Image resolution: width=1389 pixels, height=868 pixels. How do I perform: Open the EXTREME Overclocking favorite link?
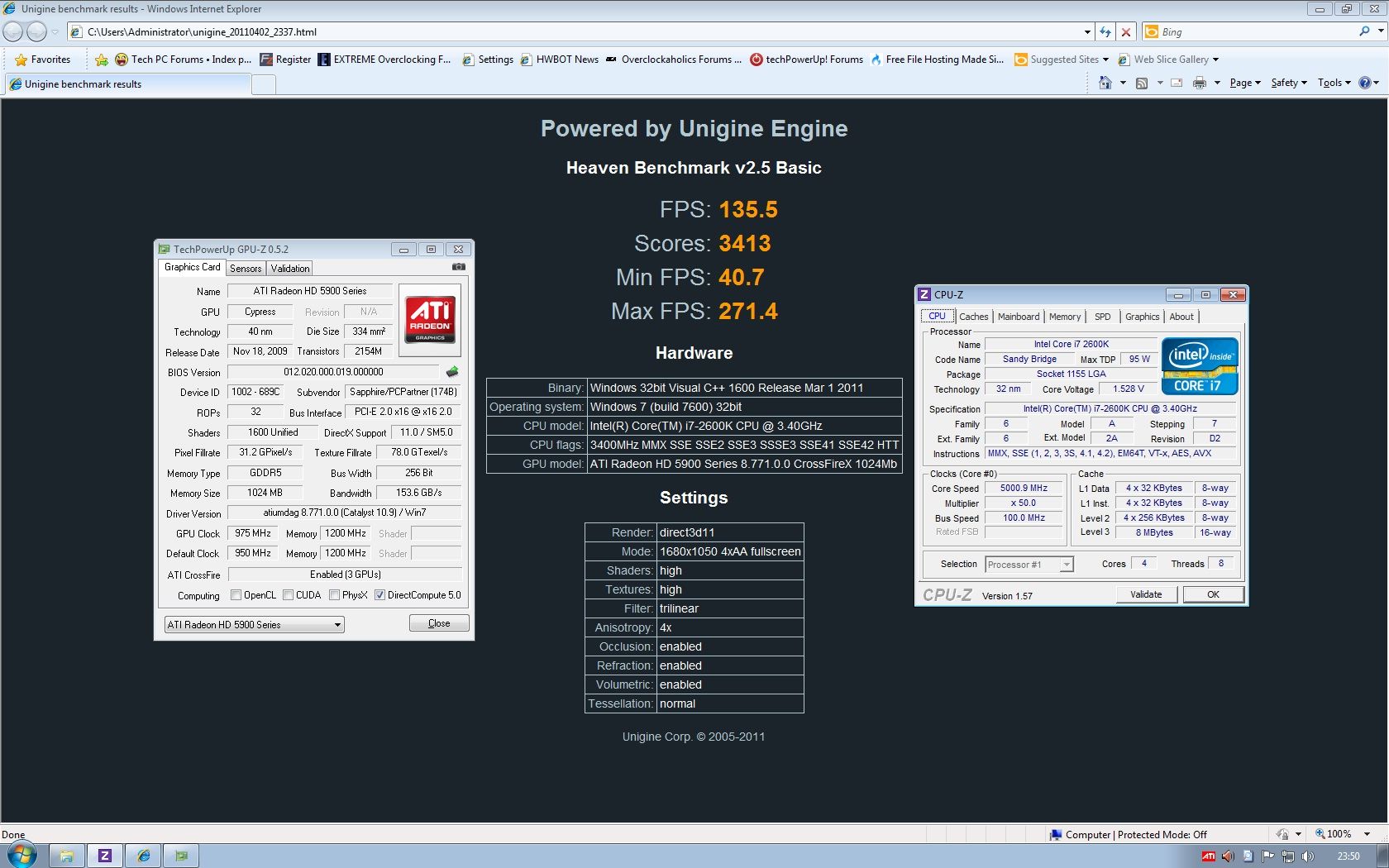click(384, 60)
